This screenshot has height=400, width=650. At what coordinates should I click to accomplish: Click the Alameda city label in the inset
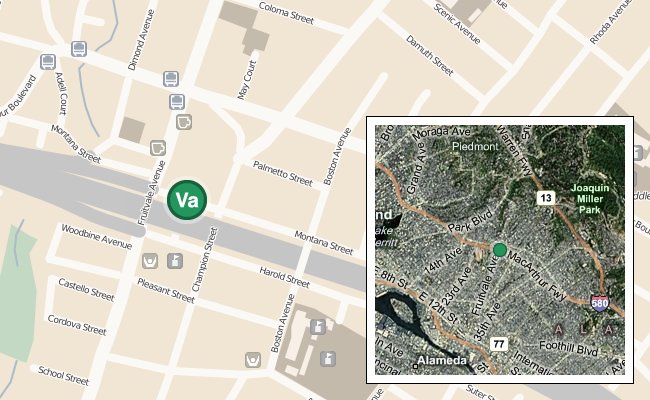click(442, 360)
